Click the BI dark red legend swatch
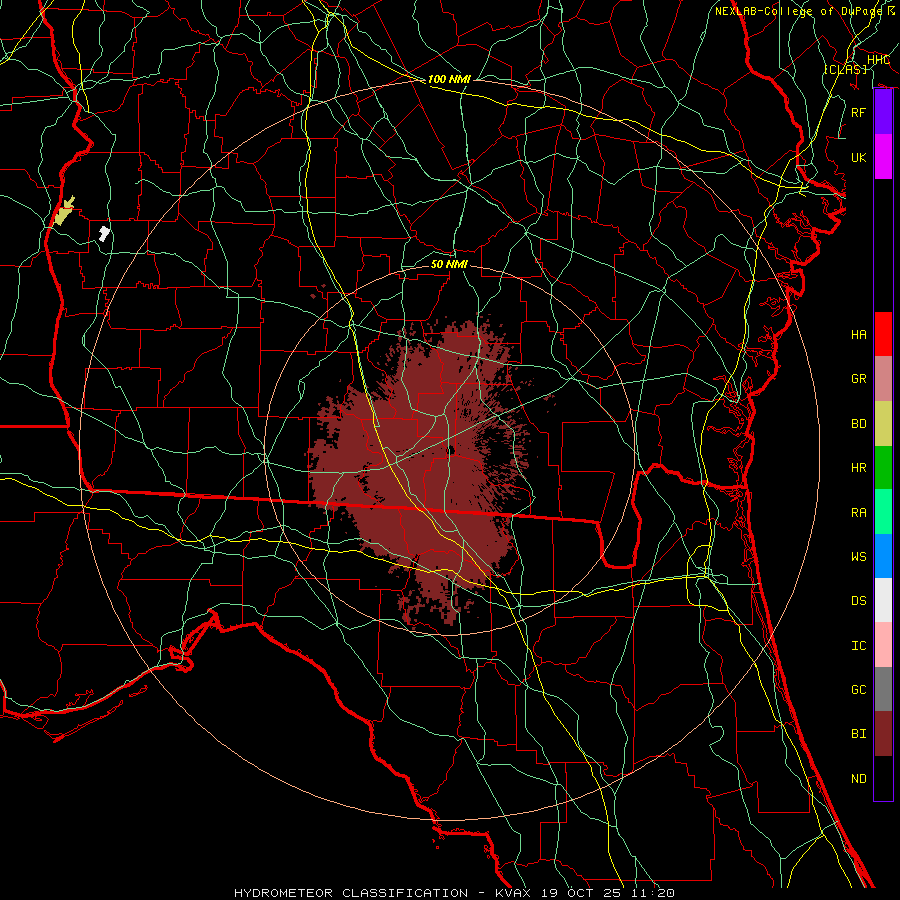Screen dimensions: 900x900 tap(883, 734)
